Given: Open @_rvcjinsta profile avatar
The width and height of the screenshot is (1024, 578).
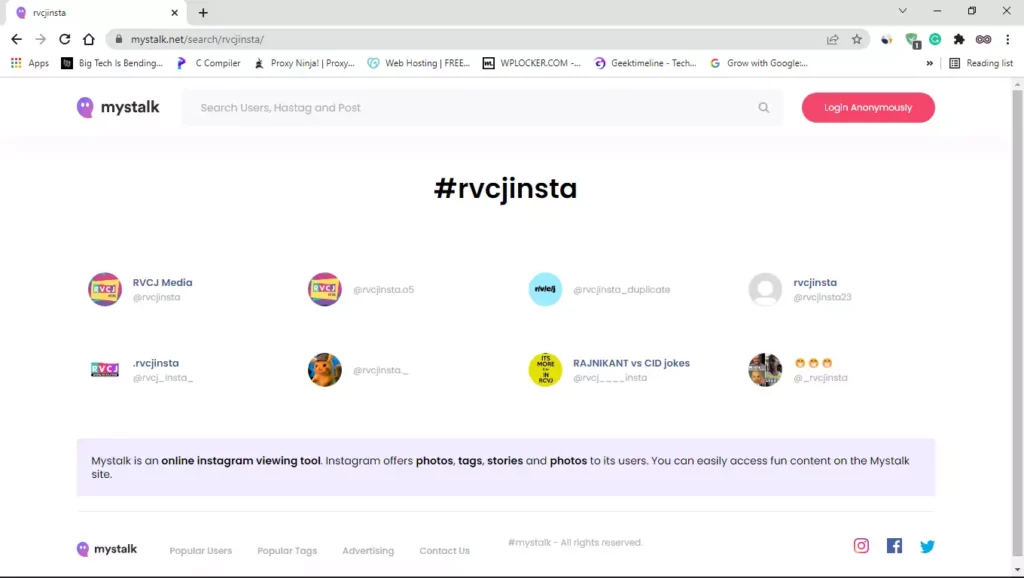Looking at the screenshot, I should coord(765,370).
